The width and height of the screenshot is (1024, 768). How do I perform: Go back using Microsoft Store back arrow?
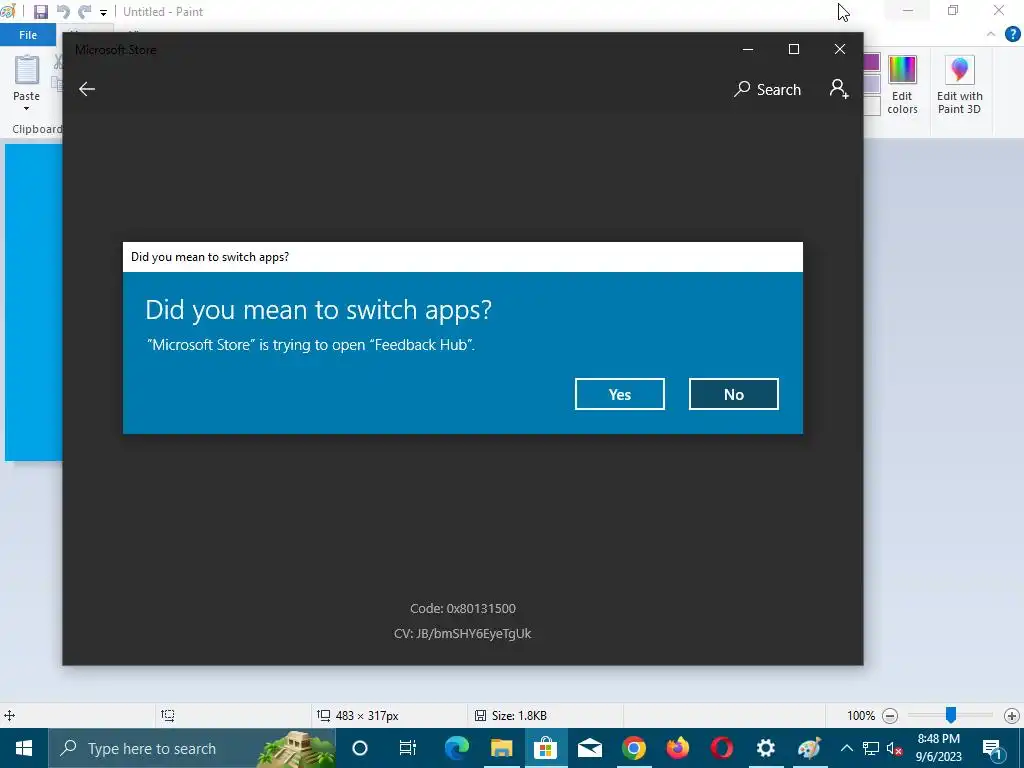87,89
